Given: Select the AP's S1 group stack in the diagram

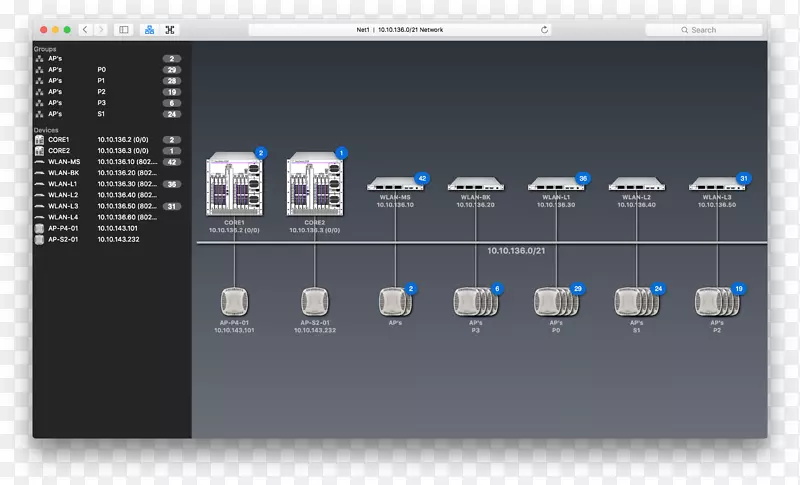Looking at the screenshot, I should [636, 301].
